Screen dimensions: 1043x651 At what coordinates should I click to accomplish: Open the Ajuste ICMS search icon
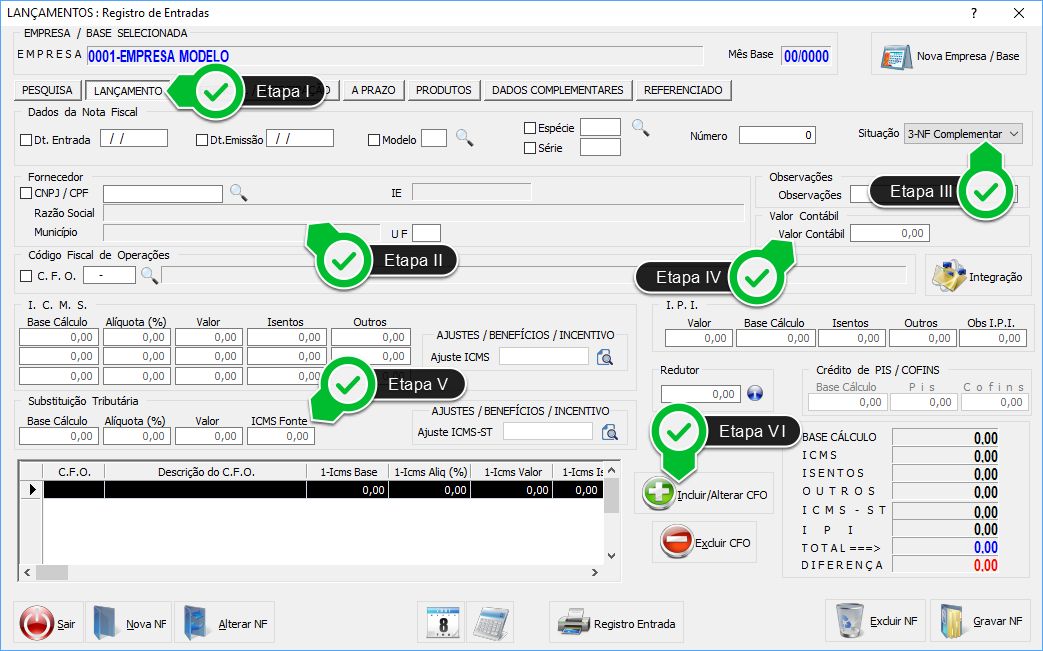coord(605,357)
